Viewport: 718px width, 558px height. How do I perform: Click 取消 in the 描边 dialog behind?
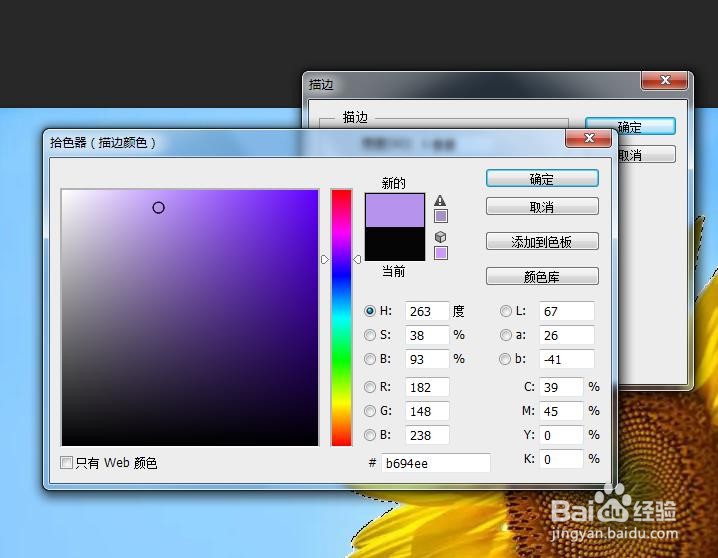coord(647,155)
